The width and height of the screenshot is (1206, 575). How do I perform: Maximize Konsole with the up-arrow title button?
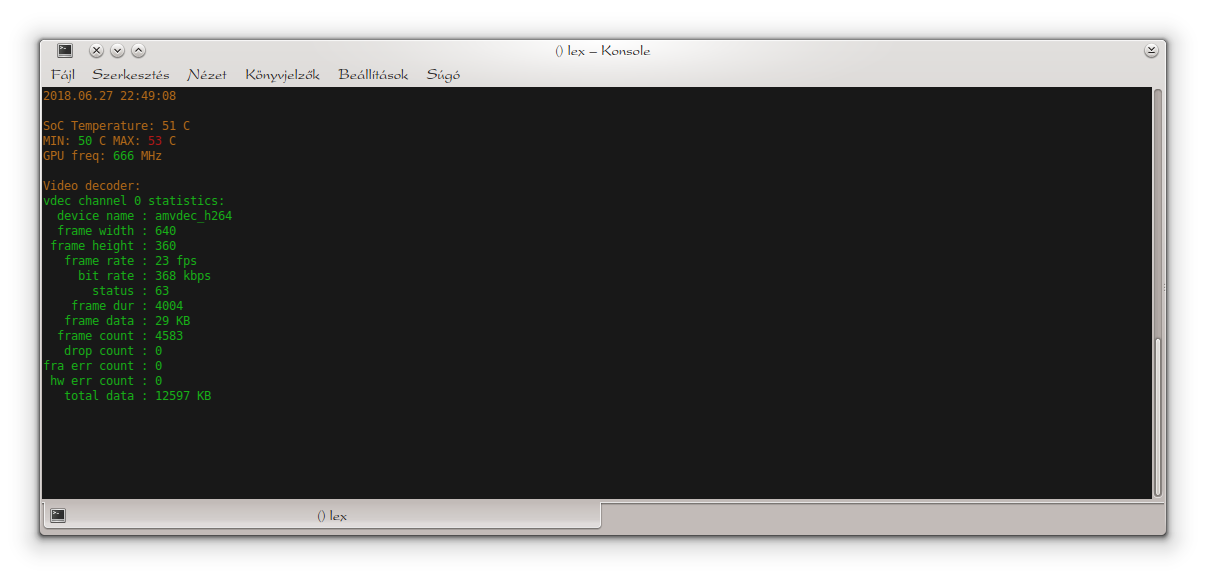[x=138, y=50]
